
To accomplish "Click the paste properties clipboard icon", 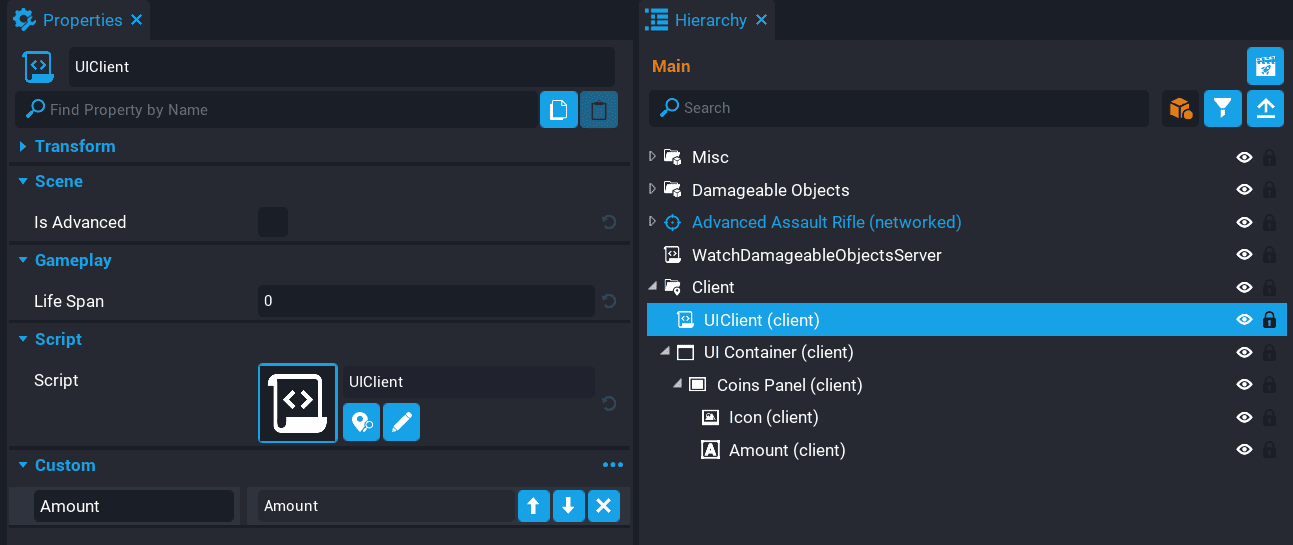I will click(x=599, y=110).
